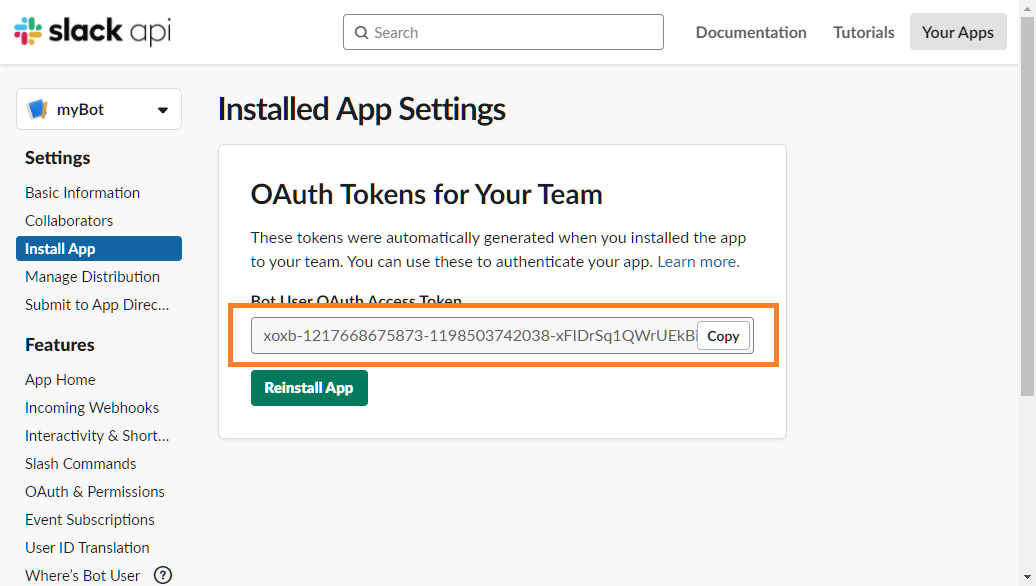Open the Slash Commands page
Screen dimensions: 1036x586
[80, 463]
